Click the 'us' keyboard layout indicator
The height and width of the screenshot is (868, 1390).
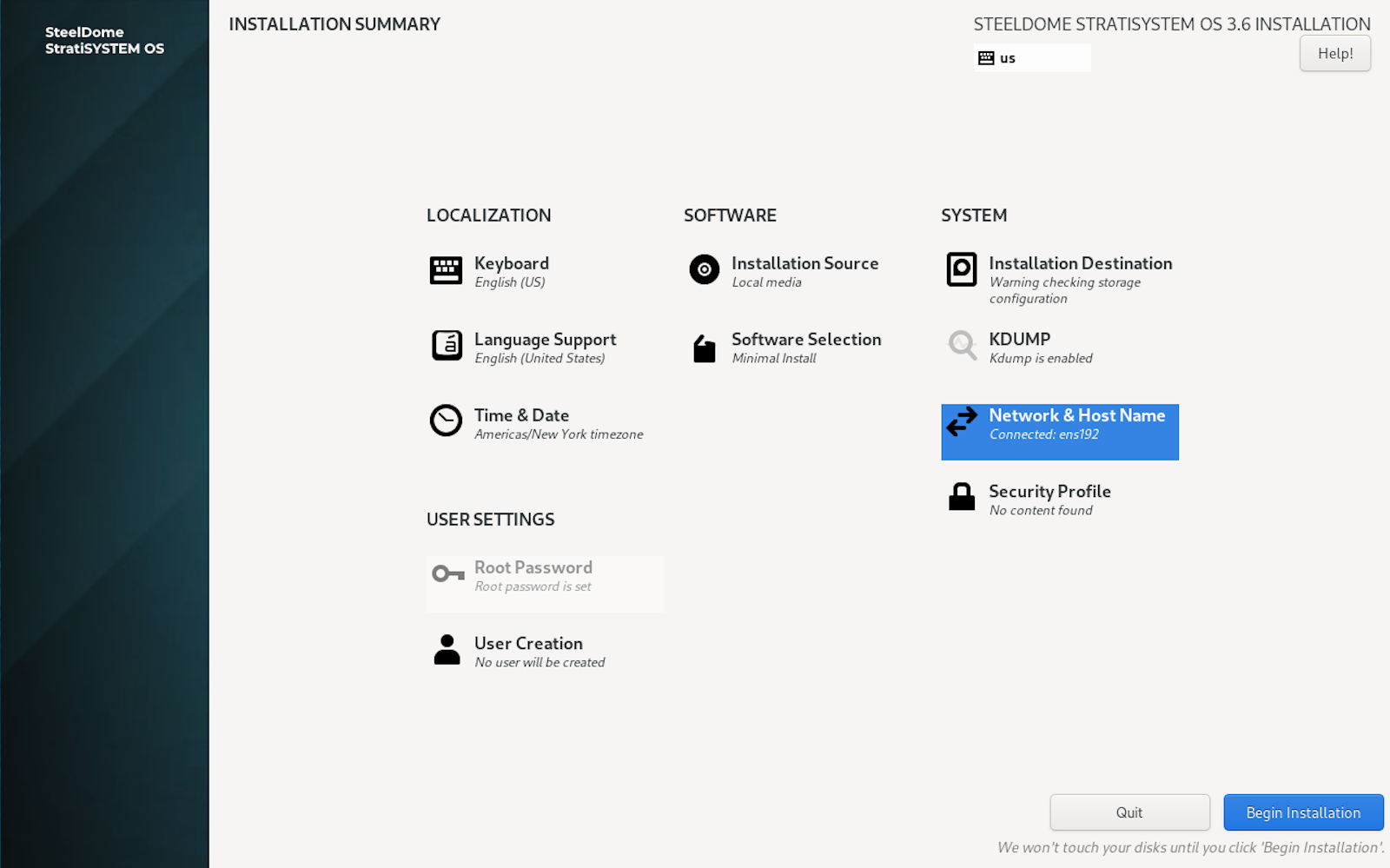point(1031,58)
